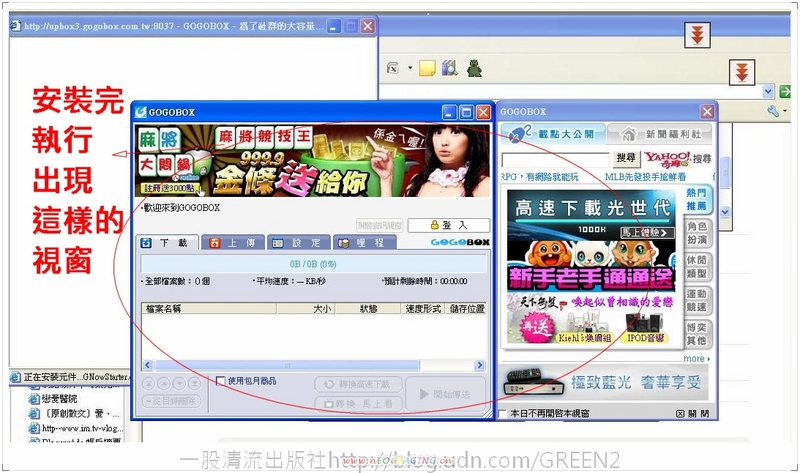Click the 速度形式 column header
The width and height of the screenshot is (800, 473).
point(422,308)
